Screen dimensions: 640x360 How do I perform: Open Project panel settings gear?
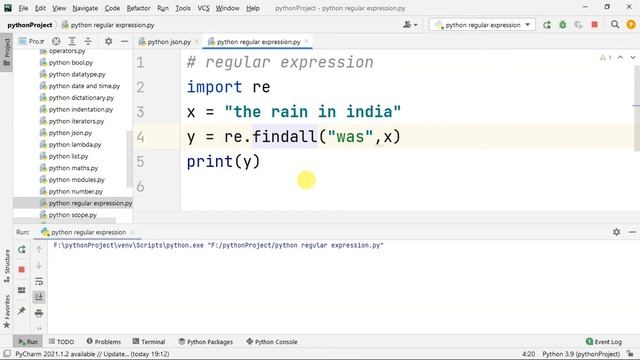(109, 41)
